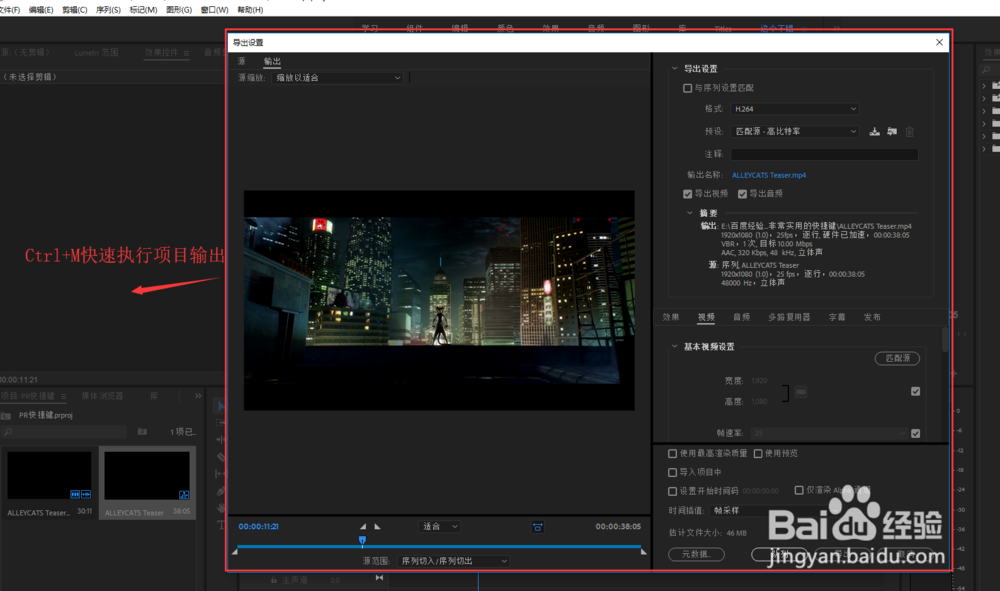Click the project panel search magnifier icon

coord(8,432)
